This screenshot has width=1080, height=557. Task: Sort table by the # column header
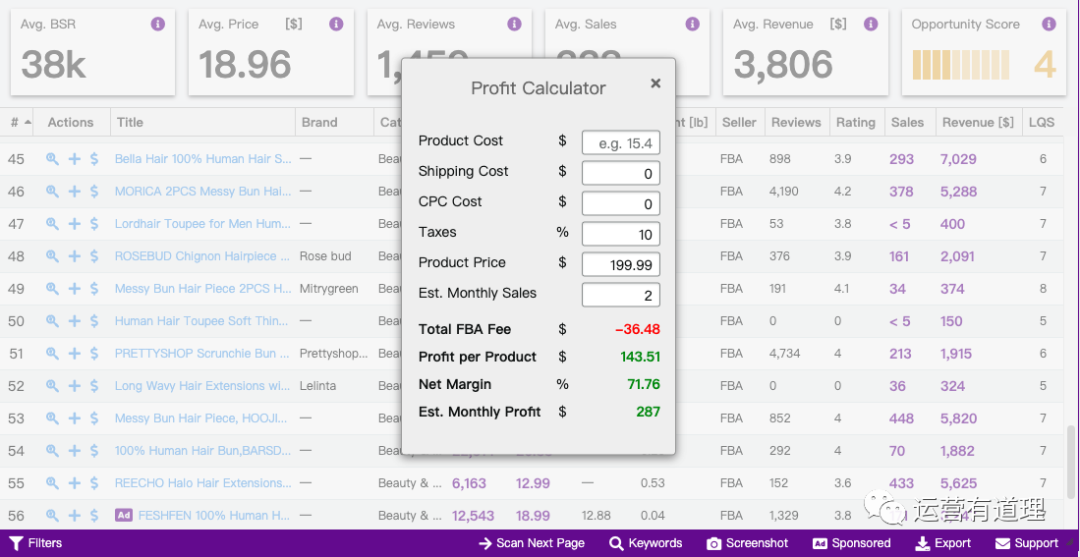click(20, 122)
